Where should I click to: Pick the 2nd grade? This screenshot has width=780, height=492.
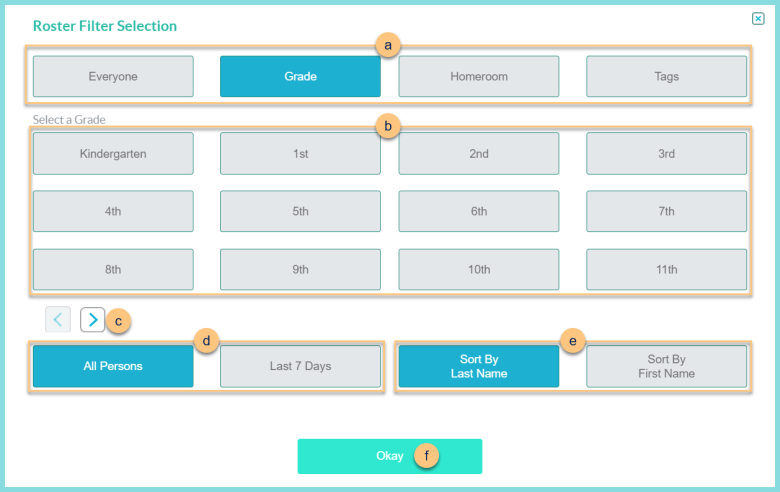coord(479,153)
